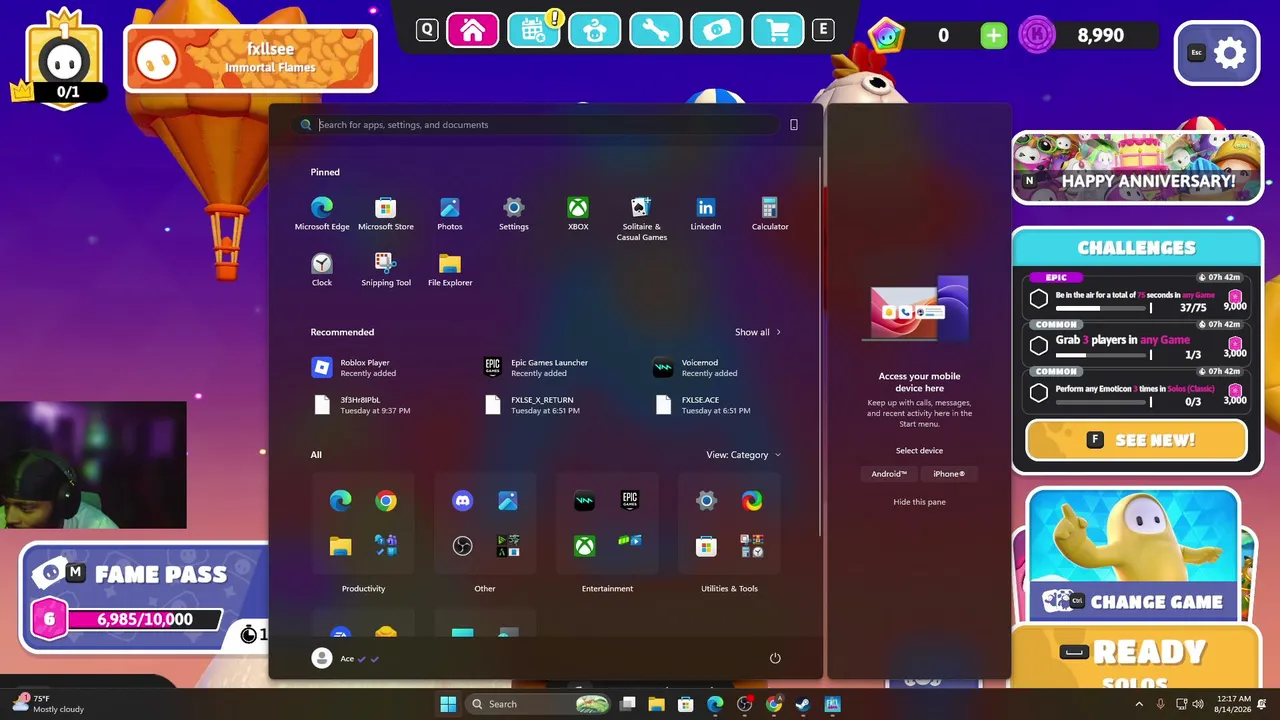The height and width of the screenshot is (720, 1280).
Task: Open the Utilities & Tools category folder
Action: coord(729,524)
